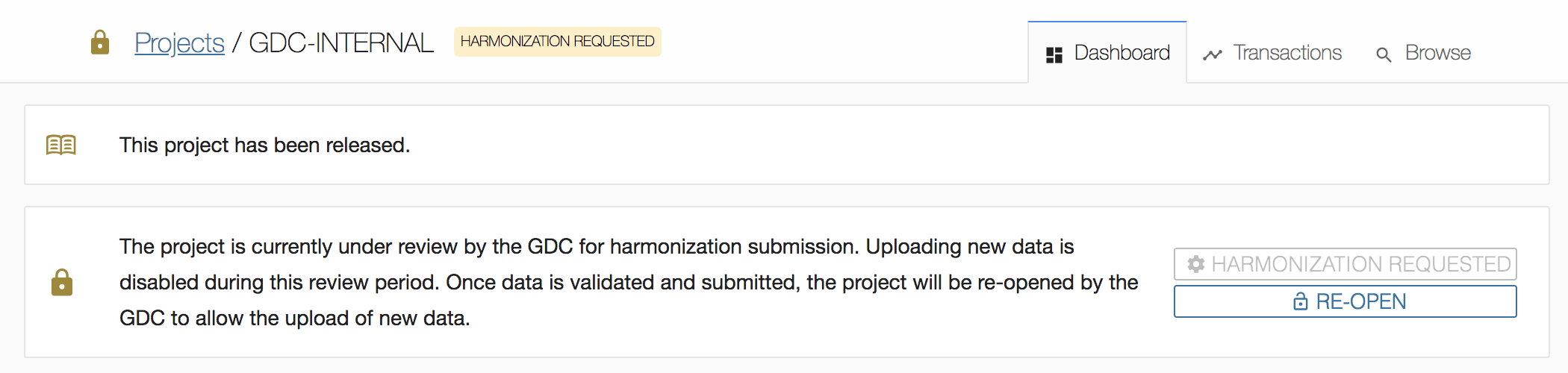Click the open book released icon
Viewport: 1568px width, 373px height.
point(61,145)
